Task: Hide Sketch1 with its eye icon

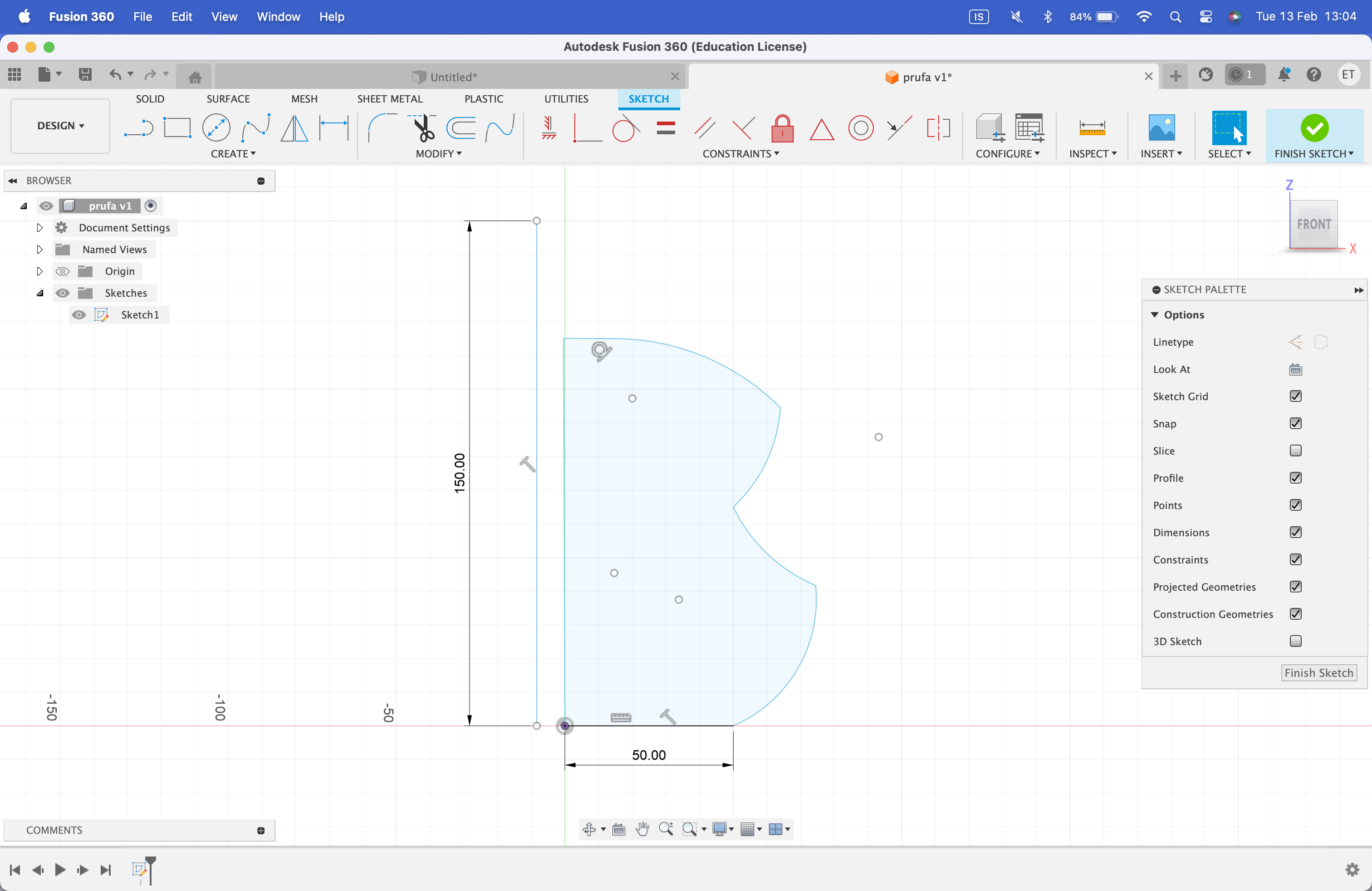Action: 79,315
